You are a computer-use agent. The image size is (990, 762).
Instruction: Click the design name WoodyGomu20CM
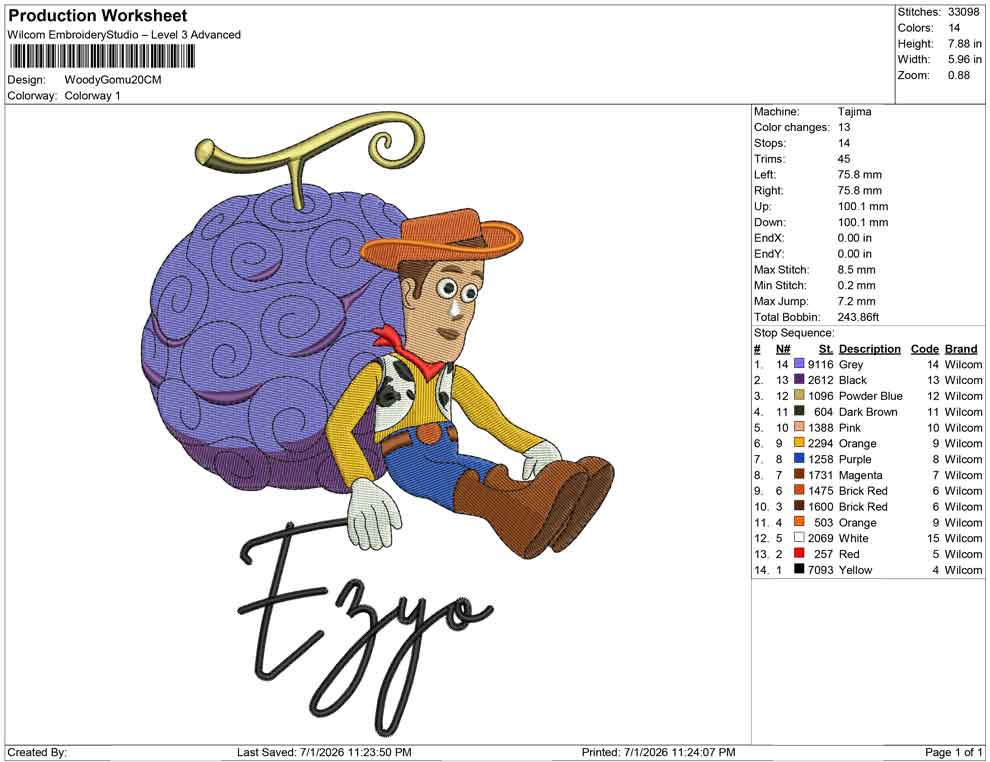113,80
